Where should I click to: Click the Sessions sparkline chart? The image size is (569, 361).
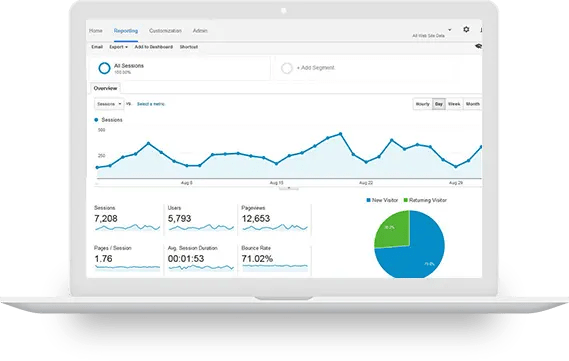tap(127, 227)
